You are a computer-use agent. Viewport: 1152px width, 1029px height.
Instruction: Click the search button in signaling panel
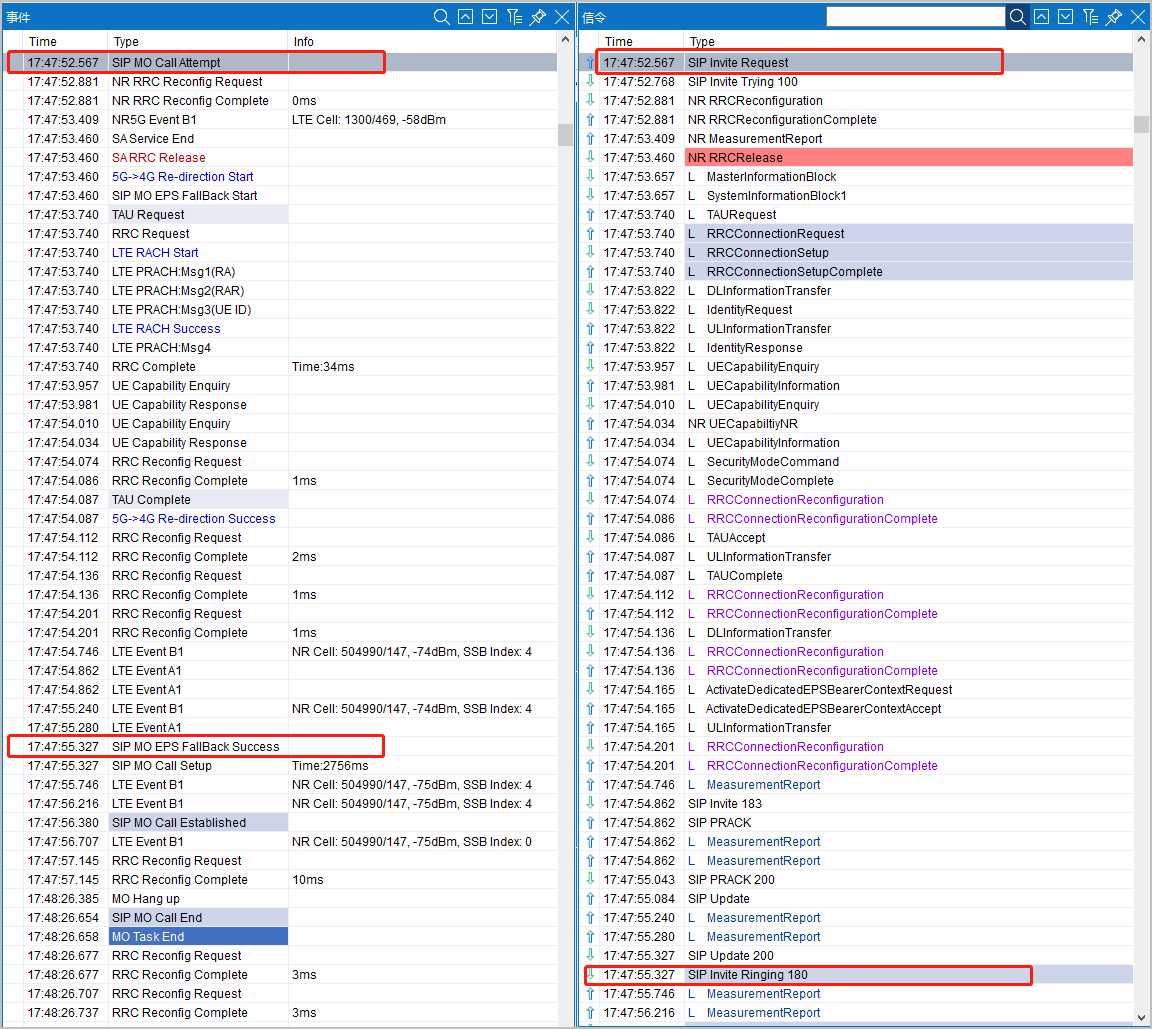click(1017, 17)
